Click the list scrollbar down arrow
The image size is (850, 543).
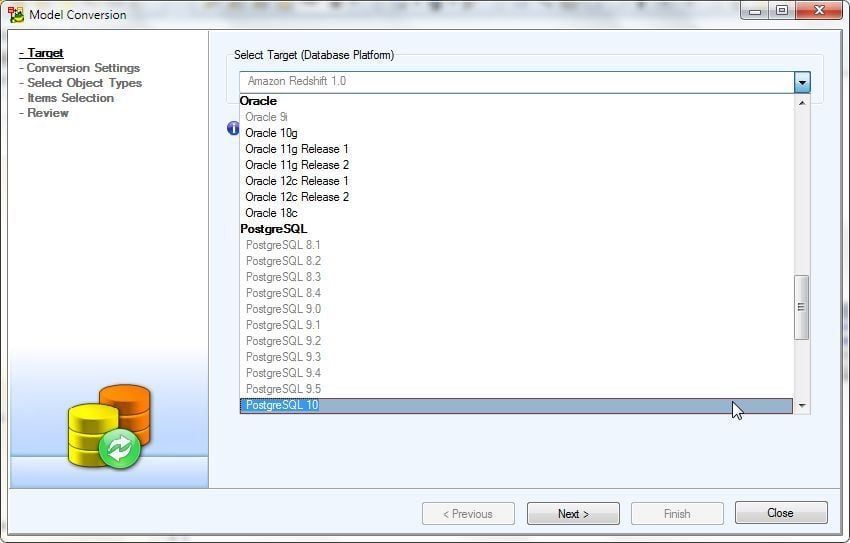(802, 405)
